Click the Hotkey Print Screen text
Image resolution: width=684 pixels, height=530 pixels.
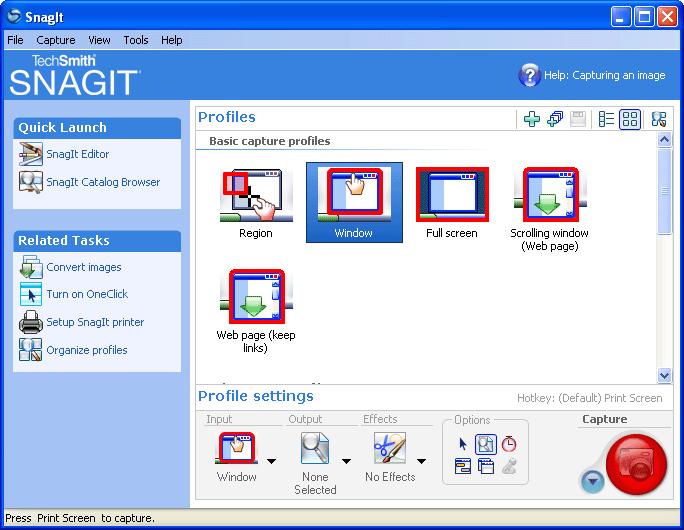[589, 398]
